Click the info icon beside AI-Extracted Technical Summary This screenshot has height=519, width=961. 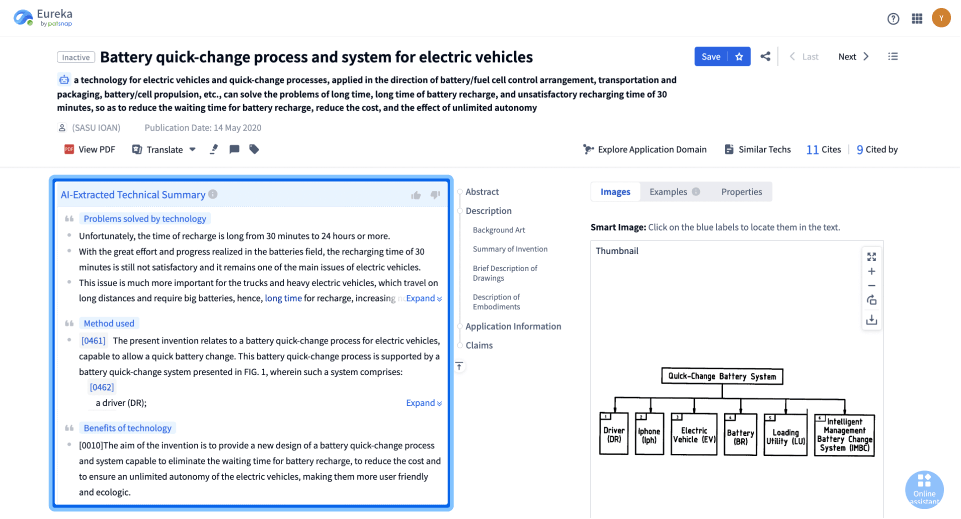point(213,194)
